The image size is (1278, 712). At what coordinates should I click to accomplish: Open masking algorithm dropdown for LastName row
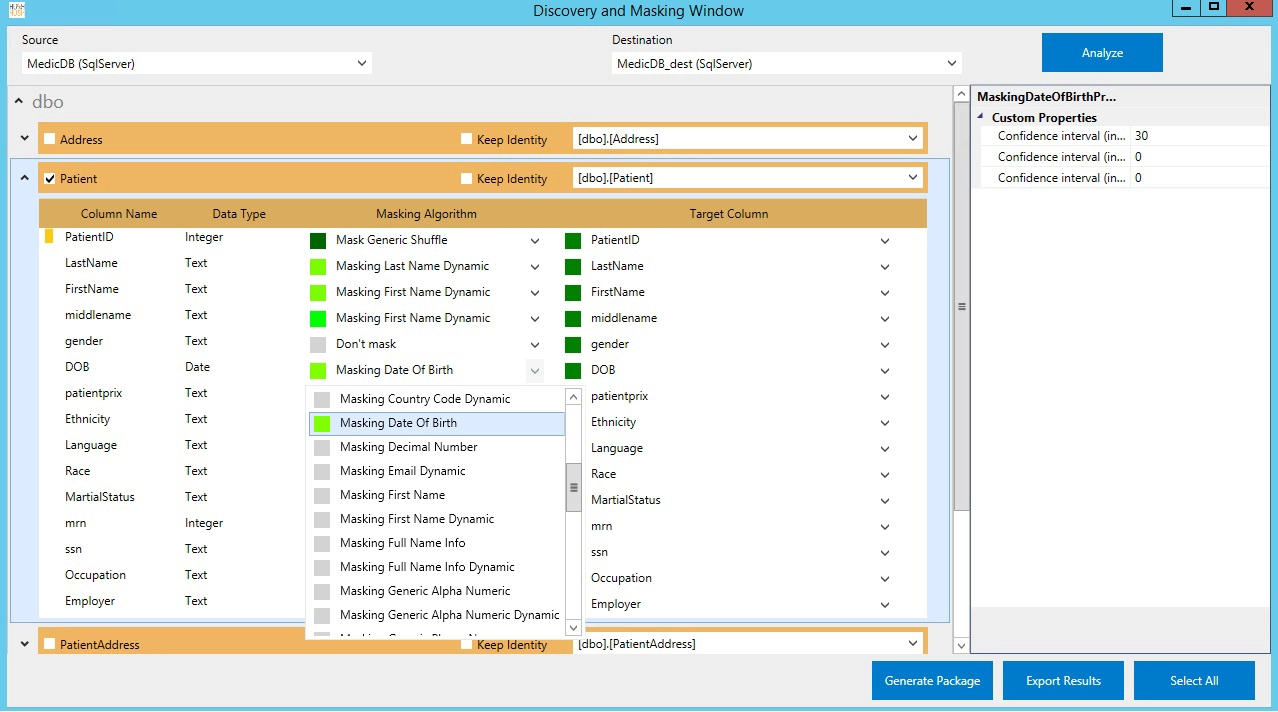535,267
